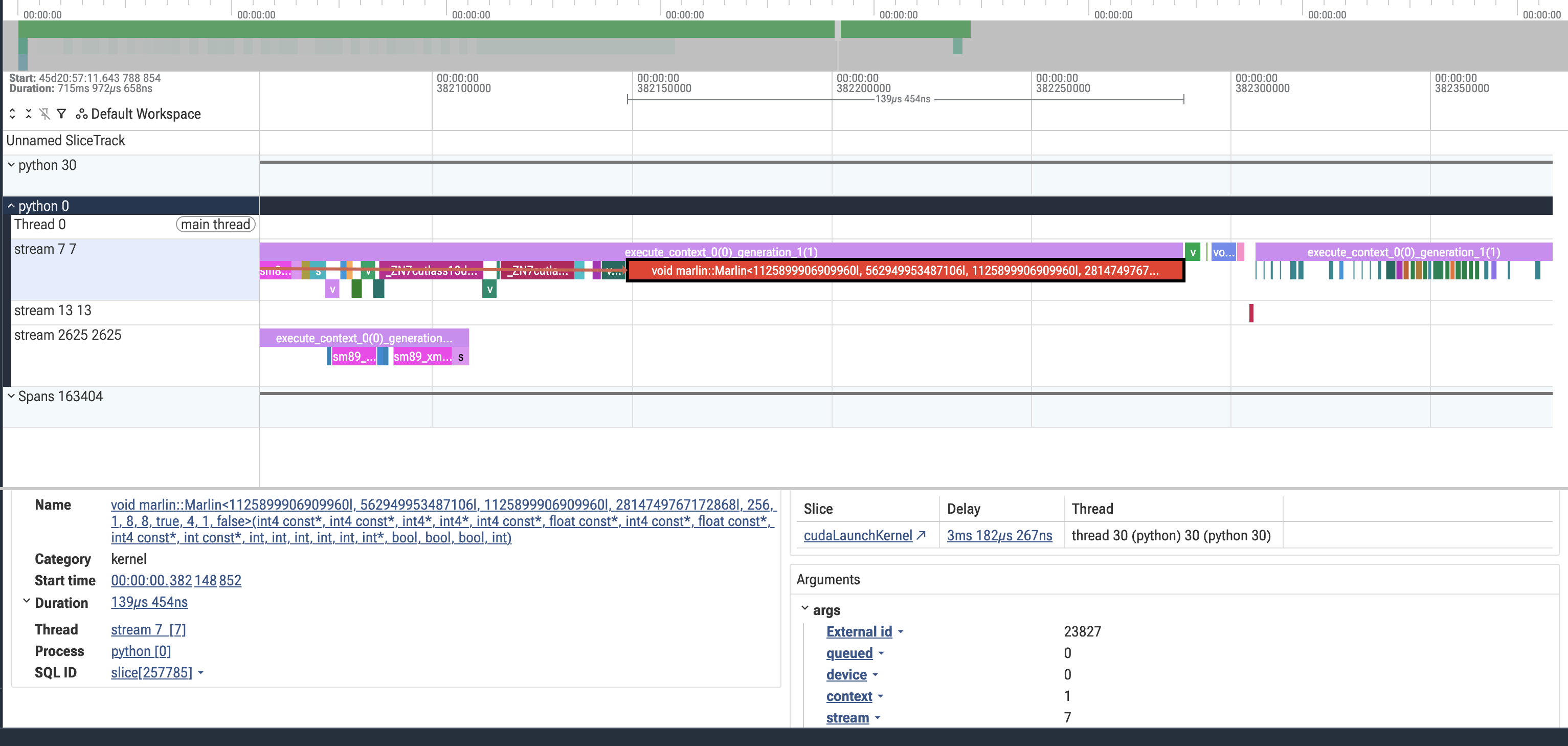Click the collapse all tracks icon

pyautogui.click(x=29, y=114)
